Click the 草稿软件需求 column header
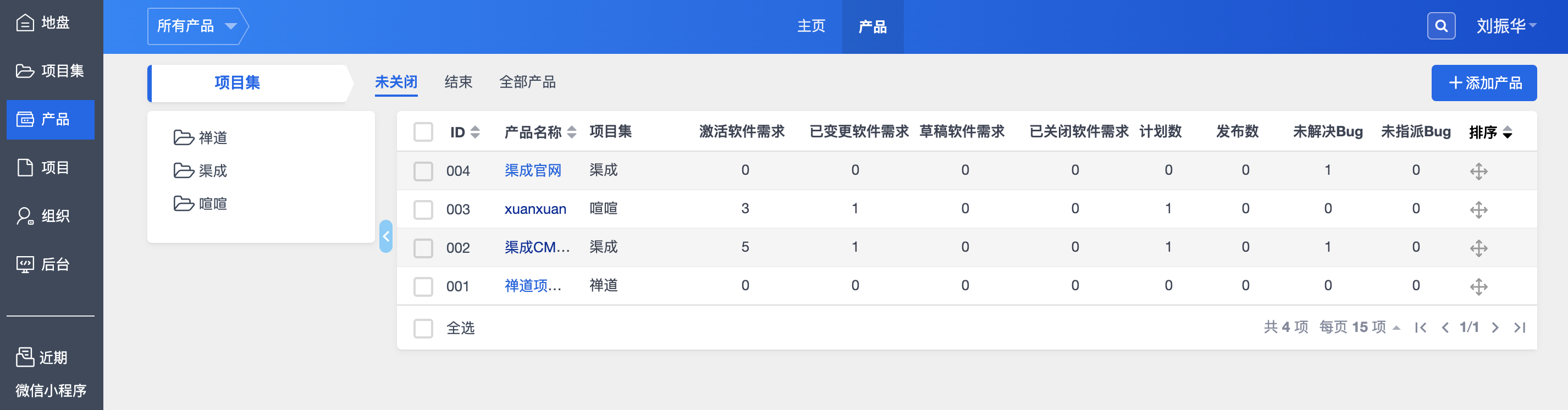Image resolution: width=1568 pixels, height=410 pixels. coord(961,131)
